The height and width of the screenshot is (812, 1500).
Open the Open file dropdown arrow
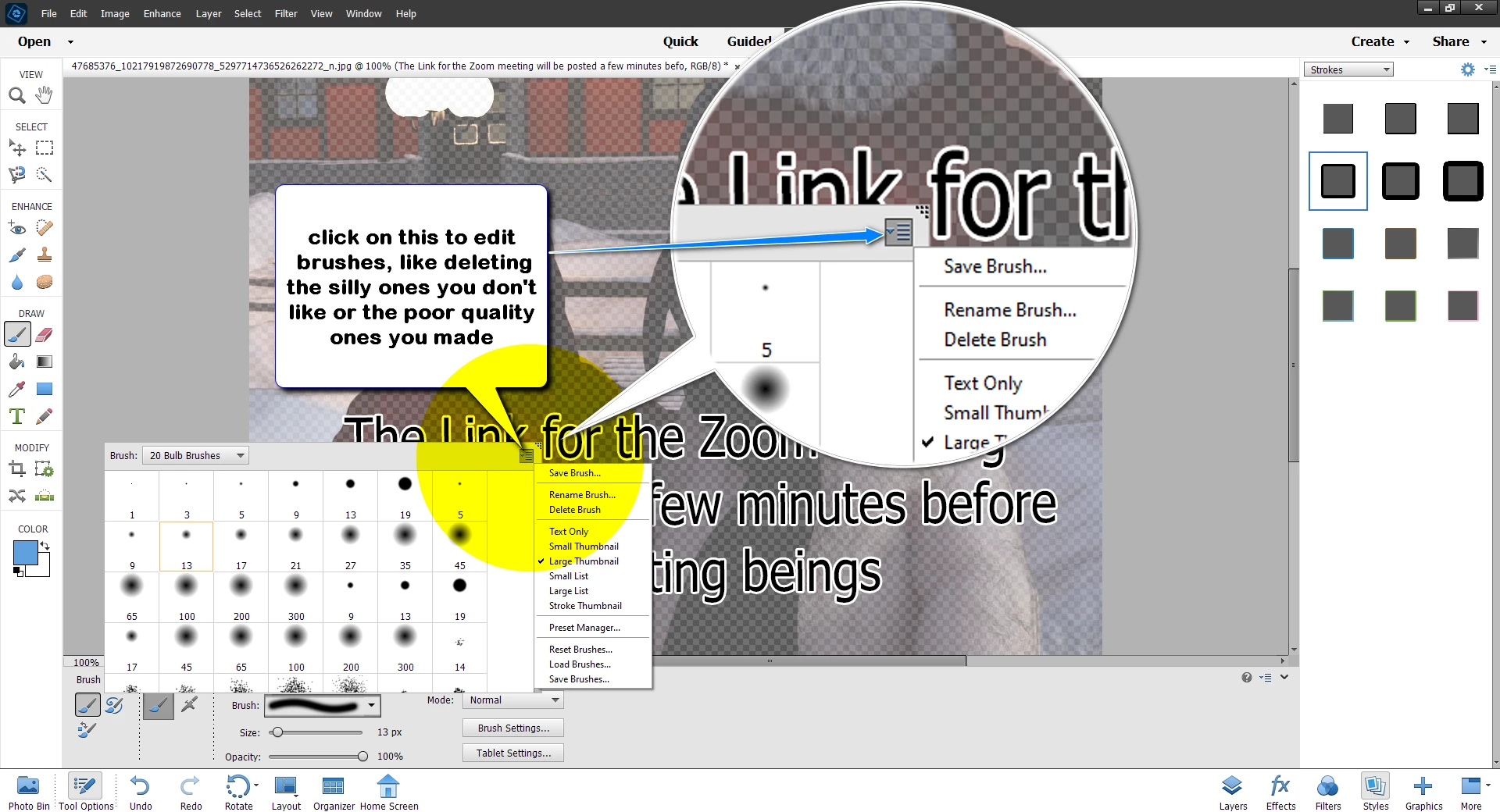(x=70, y=42)
